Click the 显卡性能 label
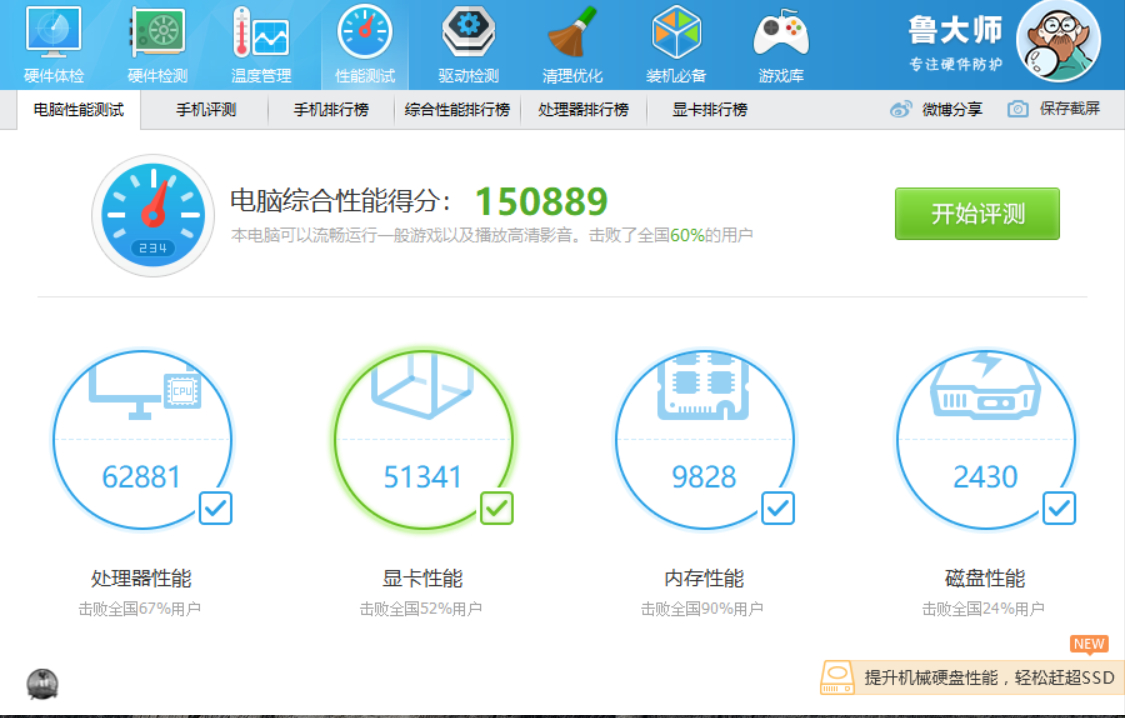 [423, 578]
